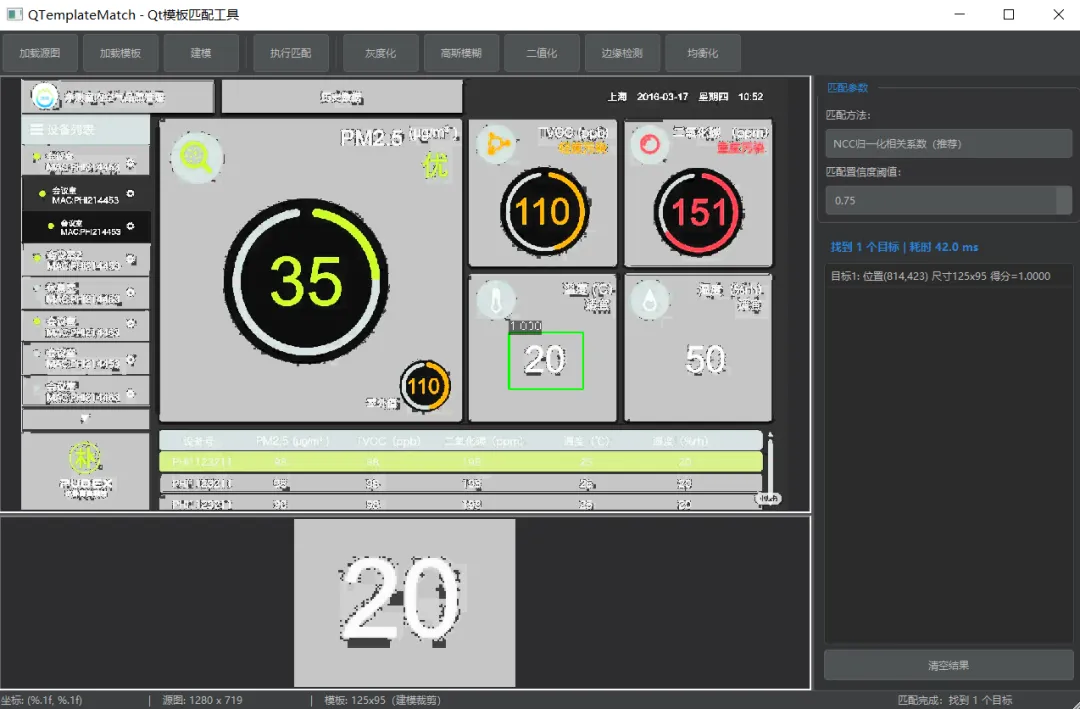Click the 加载源图 toolbar button
Image resolution: width=1080 pixels, height=709 pixels.
click(40, 53)
